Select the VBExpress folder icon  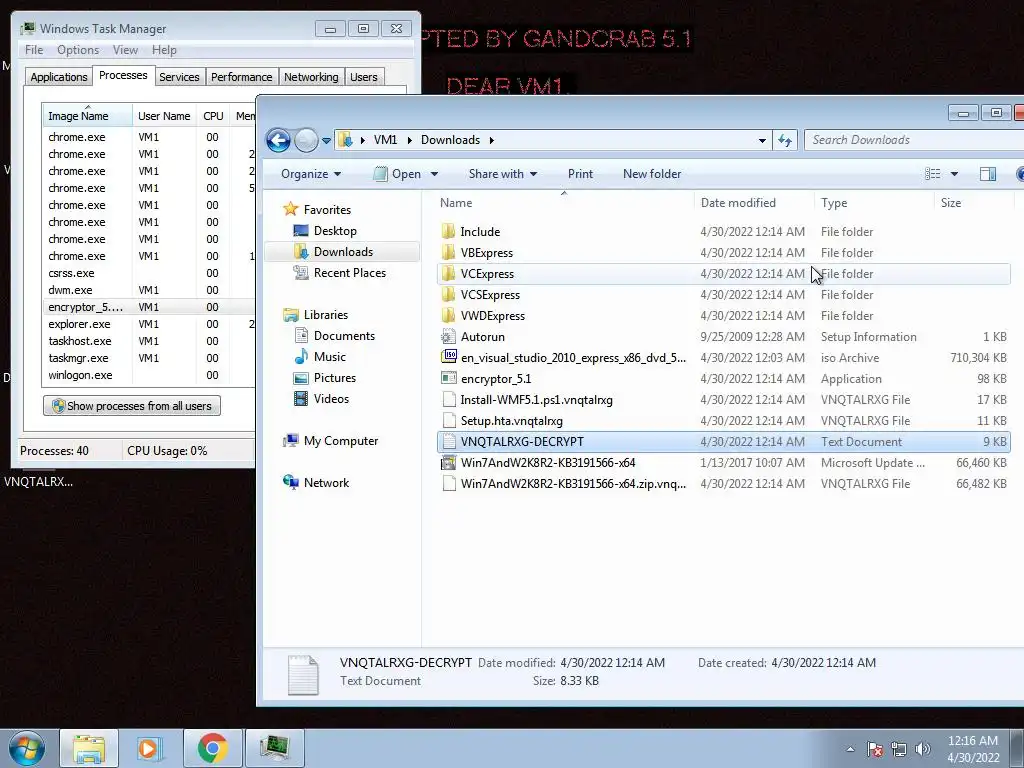click(448, 253)
